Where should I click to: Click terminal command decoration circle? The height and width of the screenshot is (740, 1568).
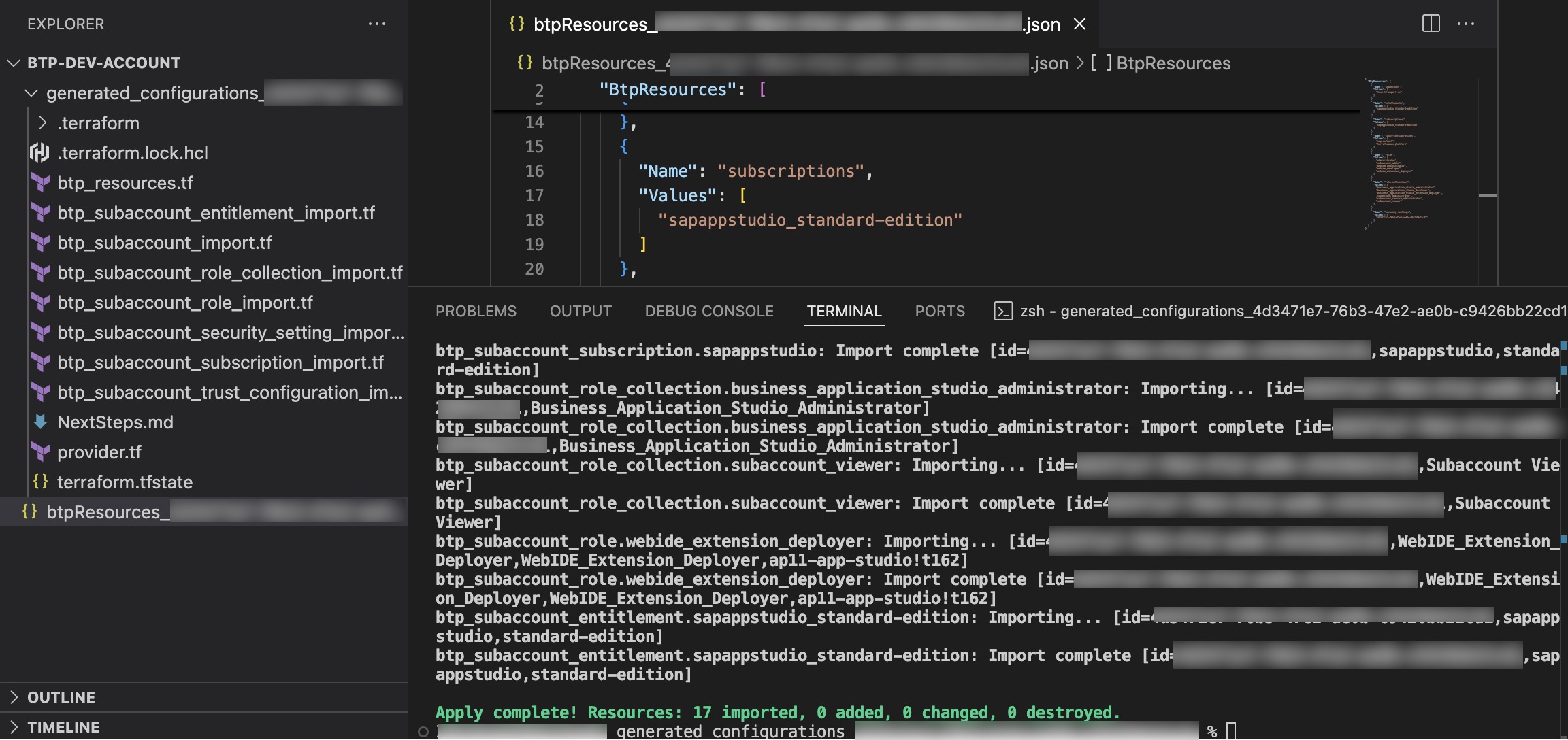click(423, 732)
